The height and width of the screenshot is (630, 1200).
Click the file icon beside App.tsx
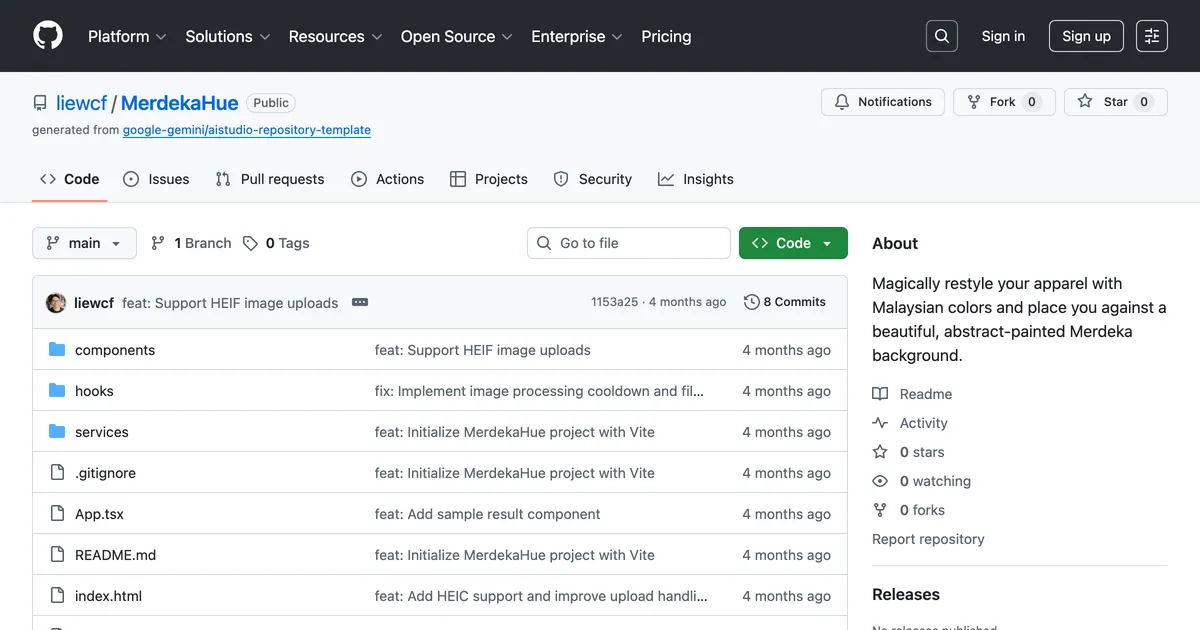[57, 513]
